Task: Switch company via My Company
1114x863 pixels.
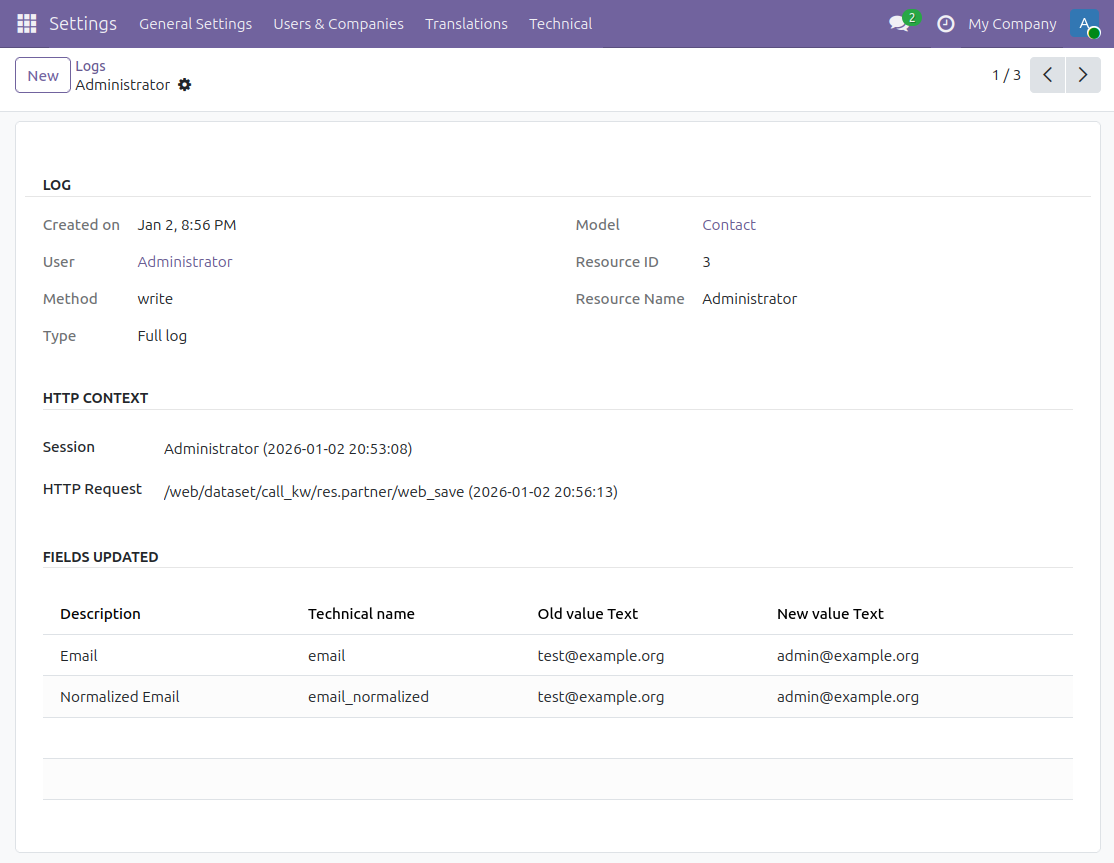Action: pyautogui.click(x=1012, y=24)
